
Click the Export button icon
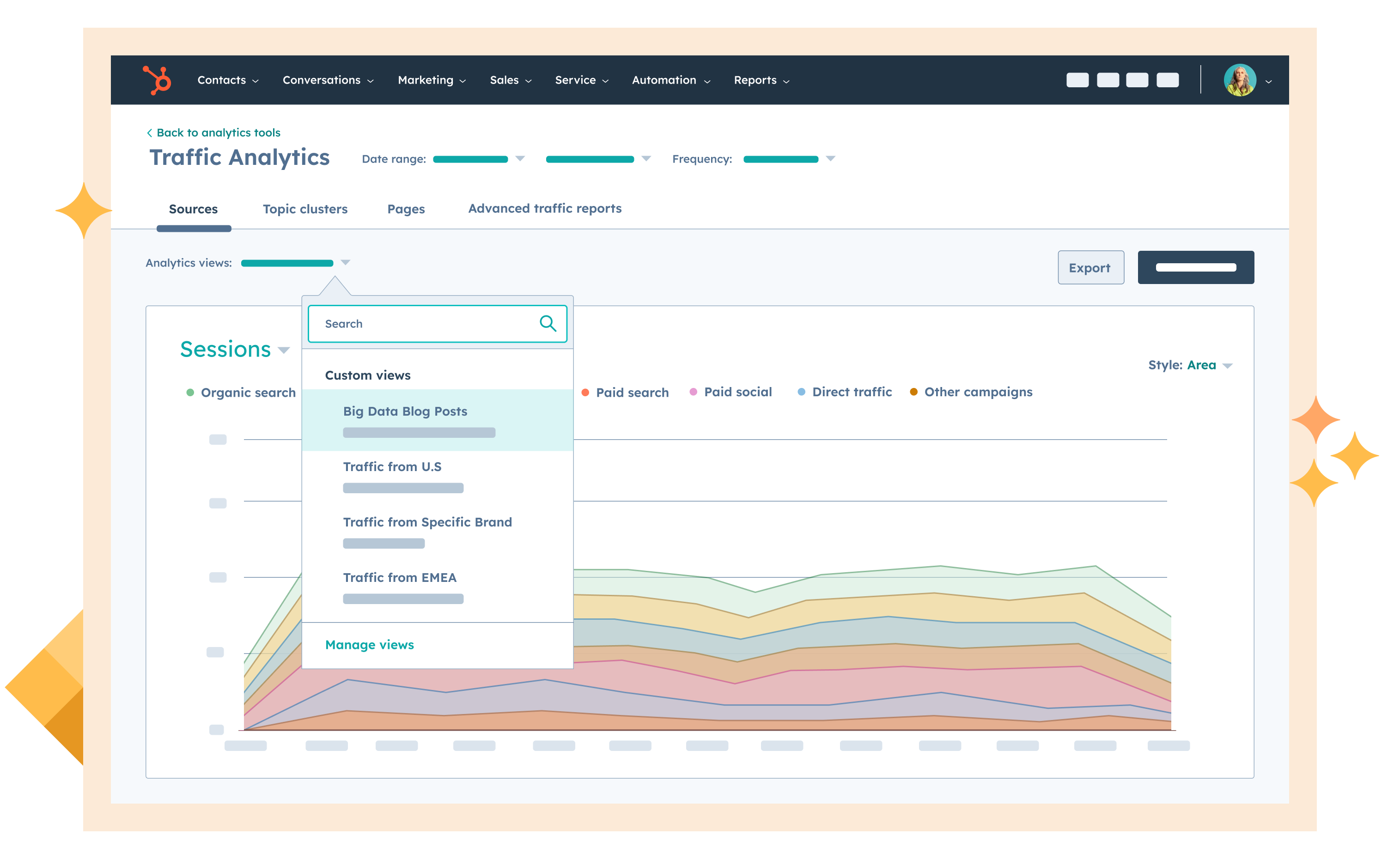[1090, 267]
